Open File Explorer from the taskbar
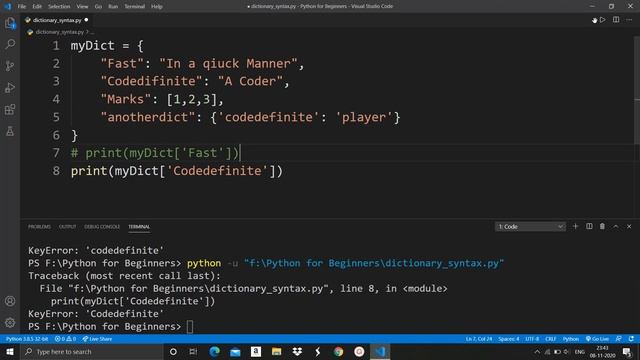The height and width of the screenshot is (360, 640). coord(276,351)
